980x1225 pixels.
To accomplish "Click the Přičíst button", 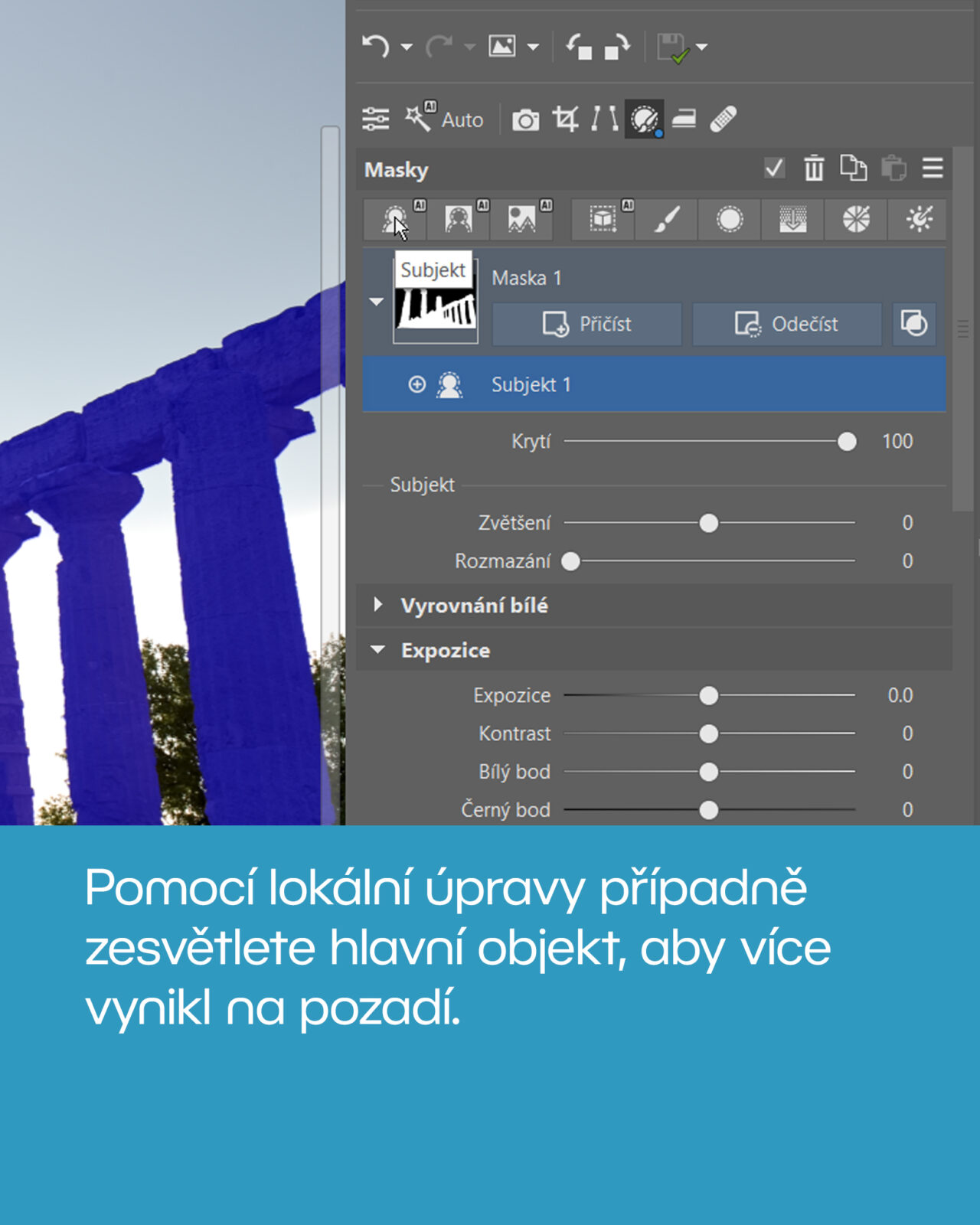I will [586, 324].
